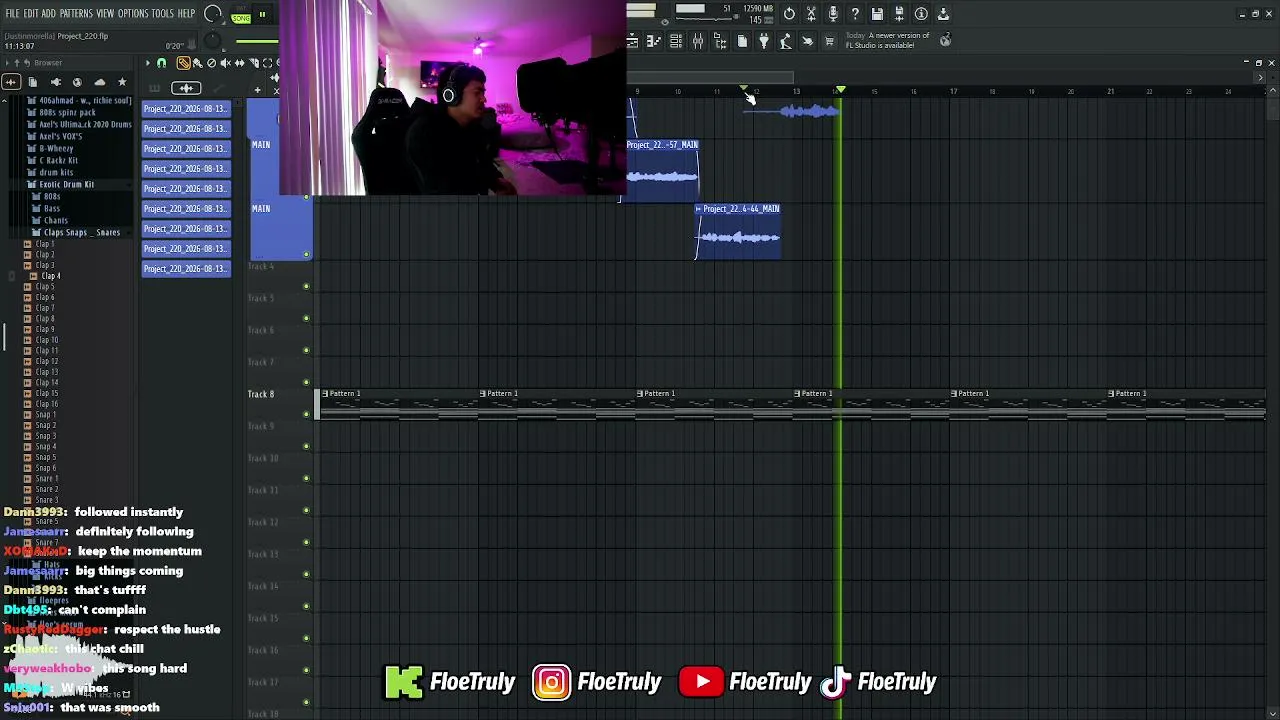Select the Mute tool in playlist toolbar
The height and width of the screenshot is (720, 1280).
[x=225, y=63]
